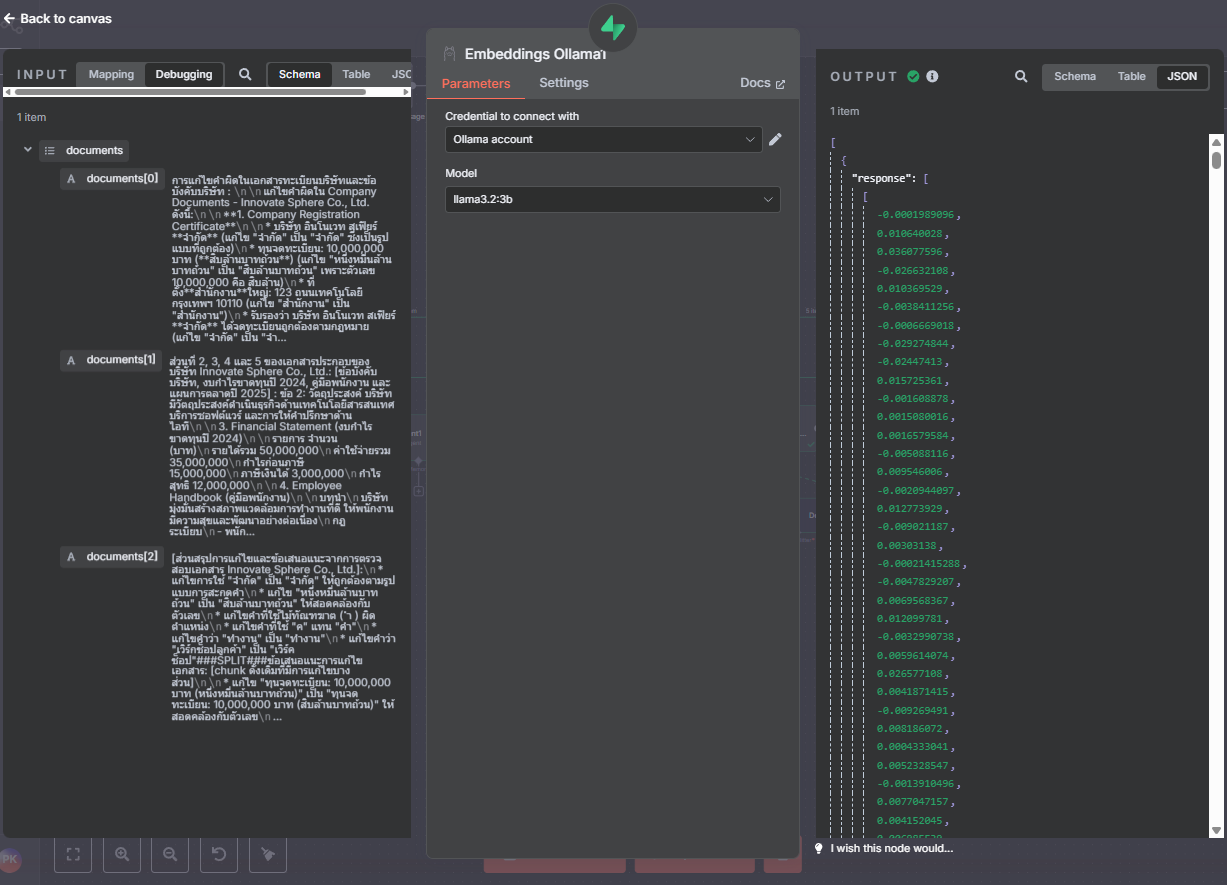Click the INPUT horizontal scrollbar thumb

[190, 92]
